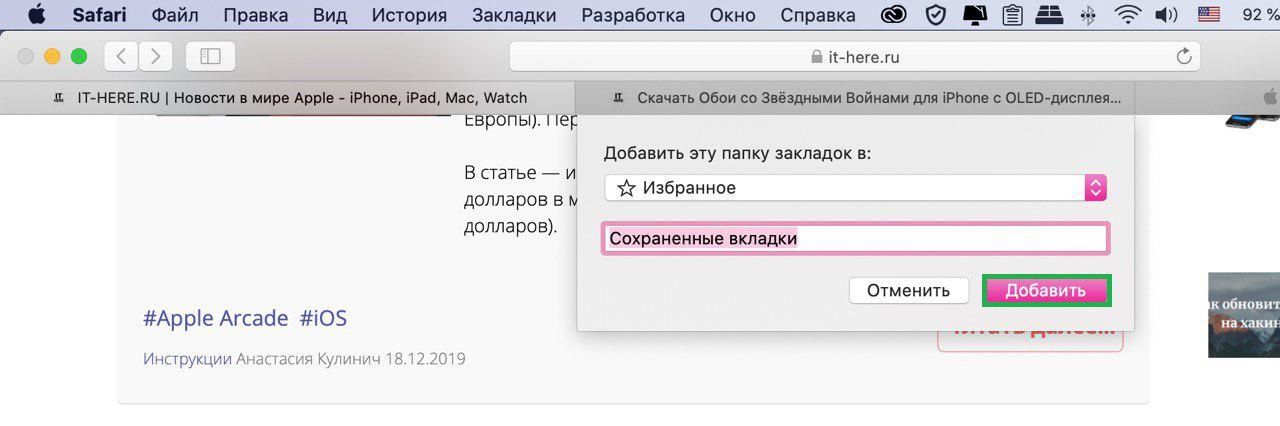Open the US flag input source menu

[x=1209, y=15]
